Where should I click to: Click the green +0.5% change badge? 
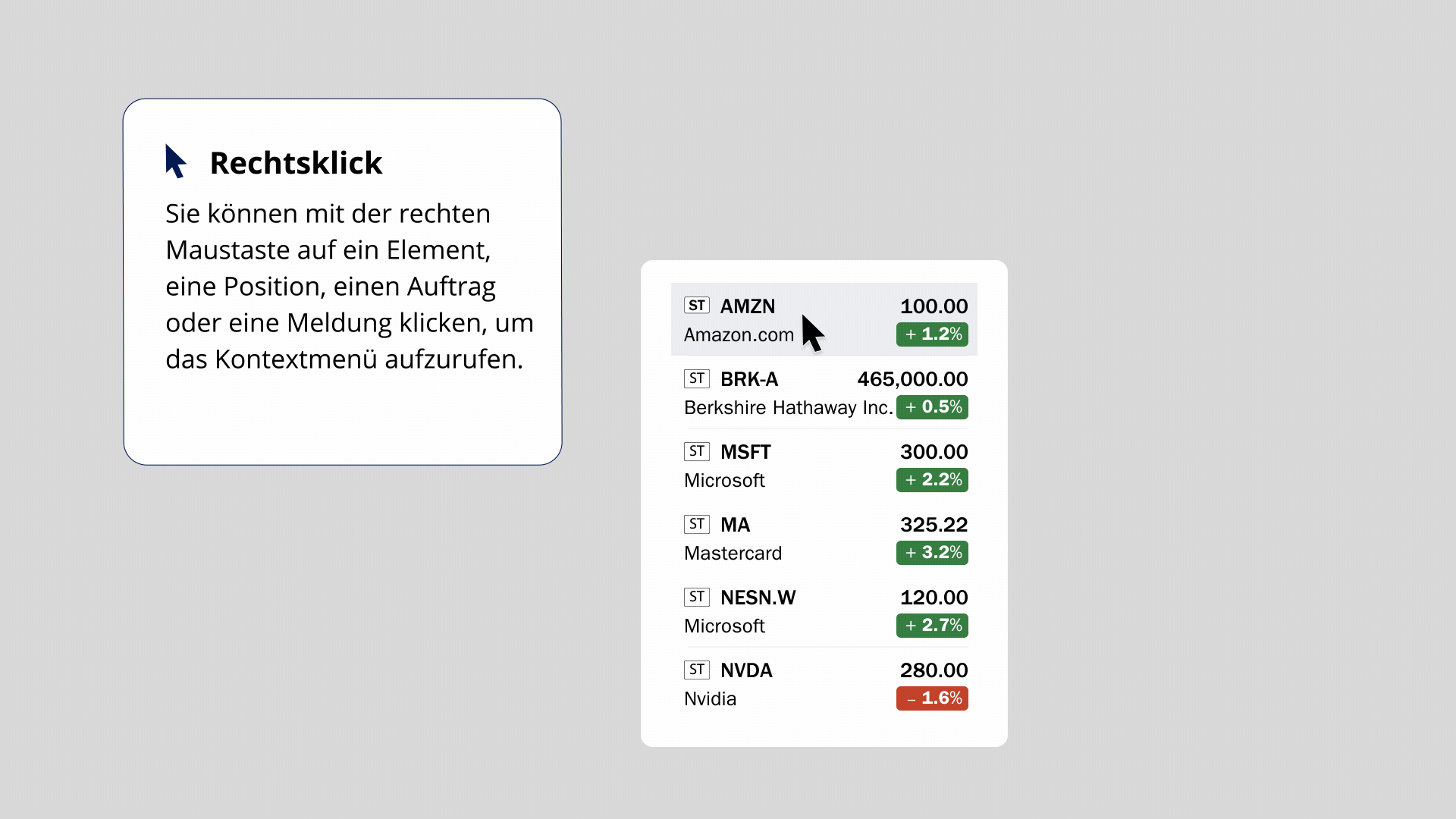932,407
